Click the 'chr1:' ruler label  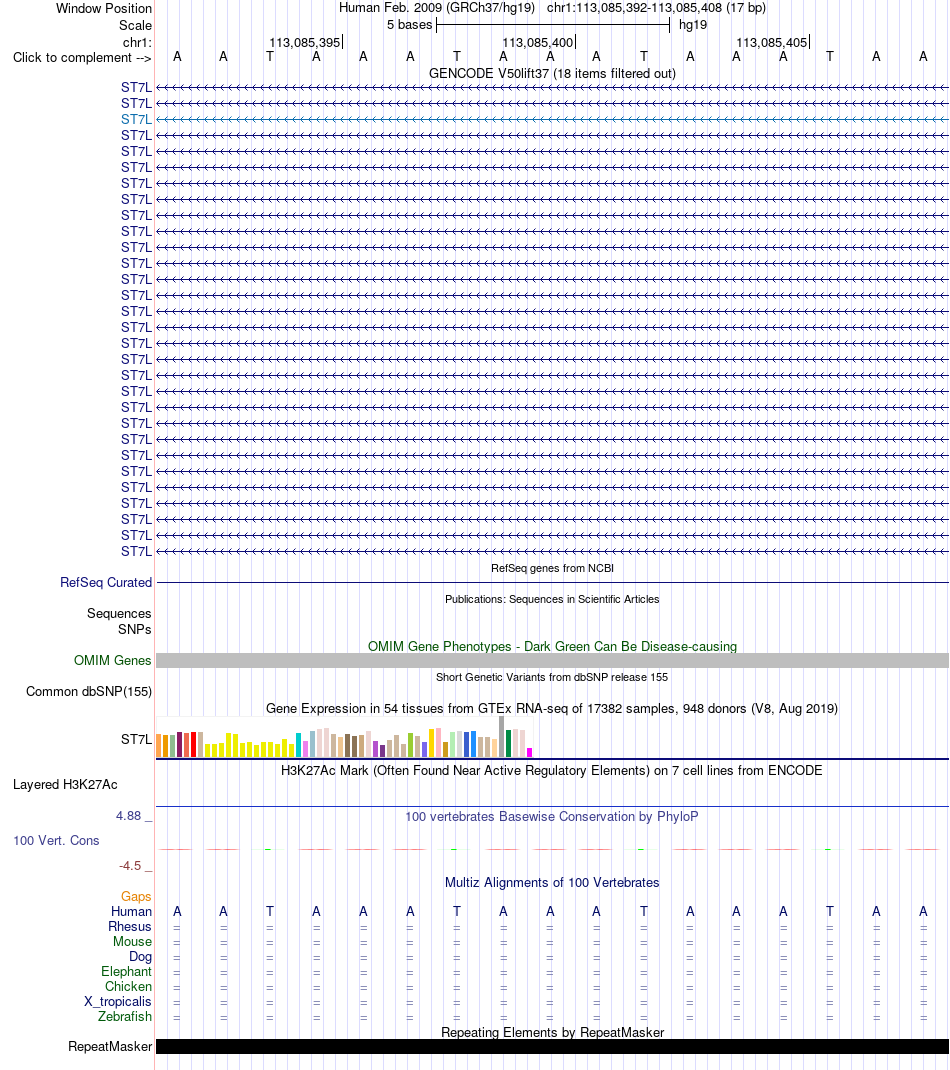point(137,42)
